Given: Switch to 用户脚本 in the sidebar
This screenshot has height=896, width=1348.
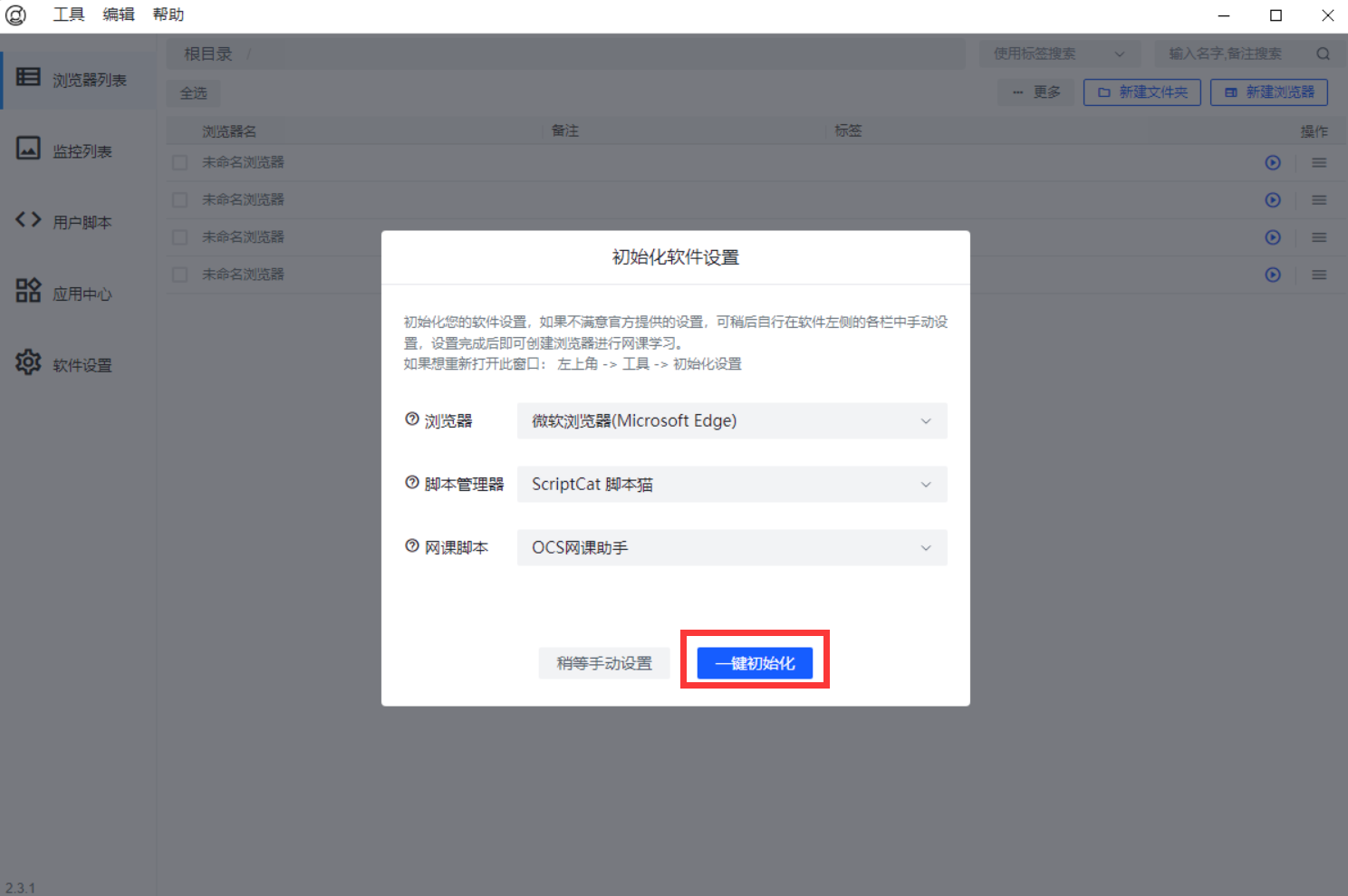Looking at the screenshot, I should (80, 222).
